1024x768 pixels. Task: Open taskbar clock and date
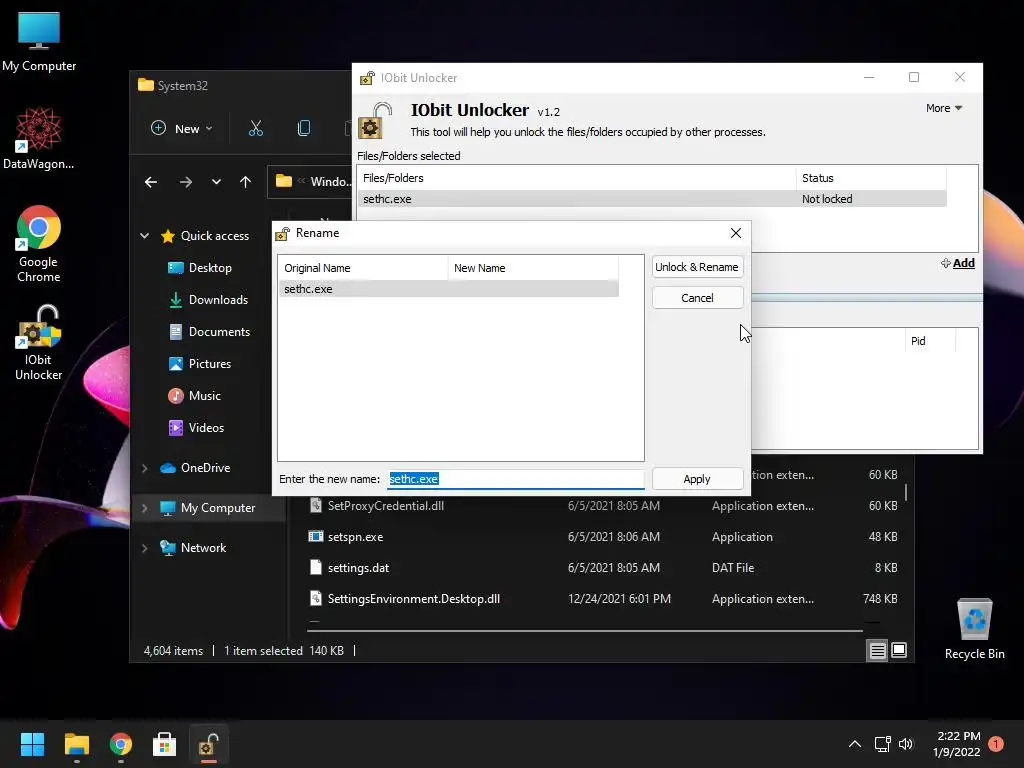point(958,744)
